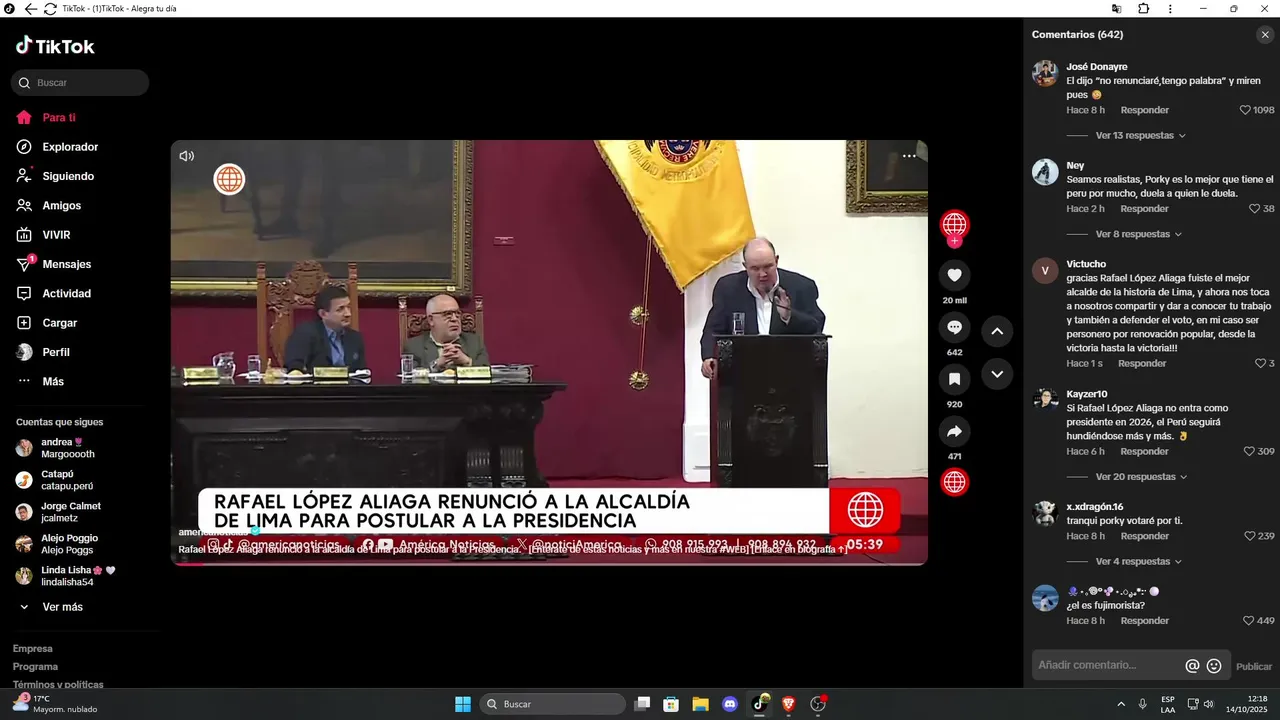Click the Buscar search field
The image size is (1280, 720).
click(80, 83)
